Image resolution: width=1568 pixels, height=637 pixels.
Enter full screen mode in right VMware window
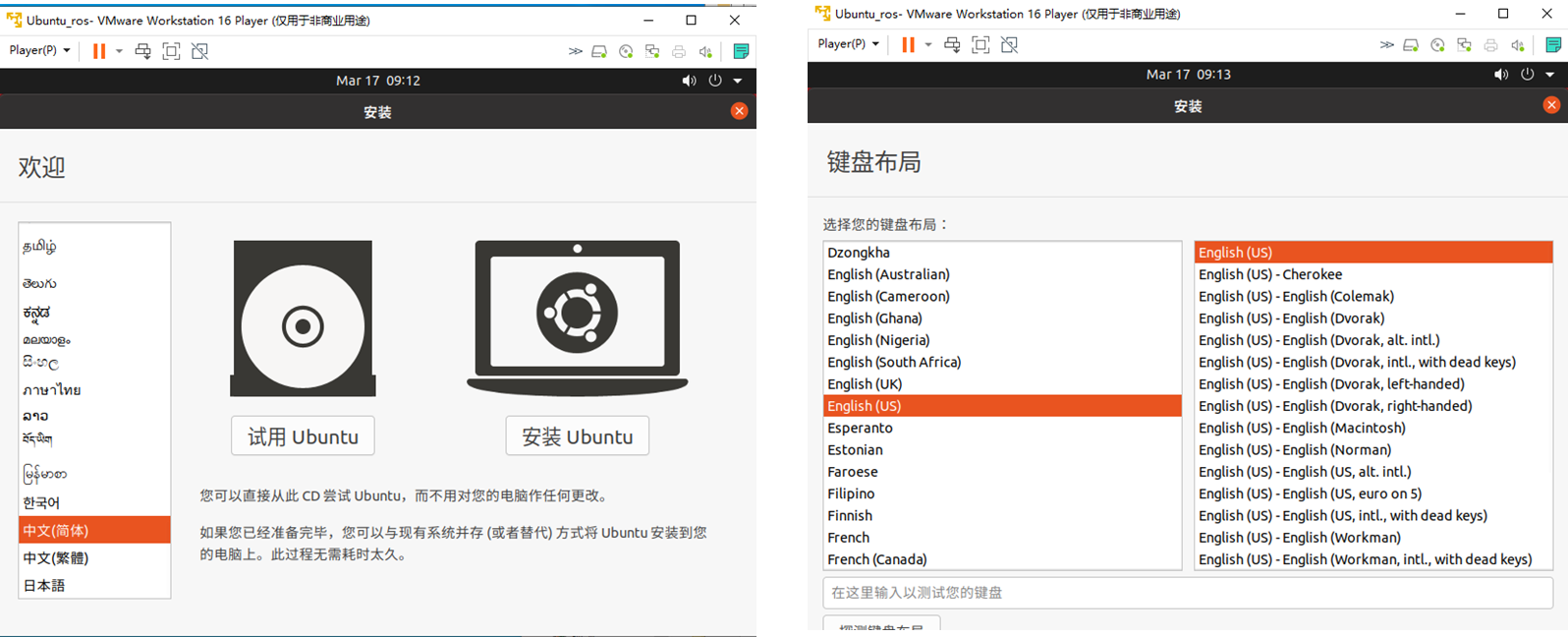point(980,44)
